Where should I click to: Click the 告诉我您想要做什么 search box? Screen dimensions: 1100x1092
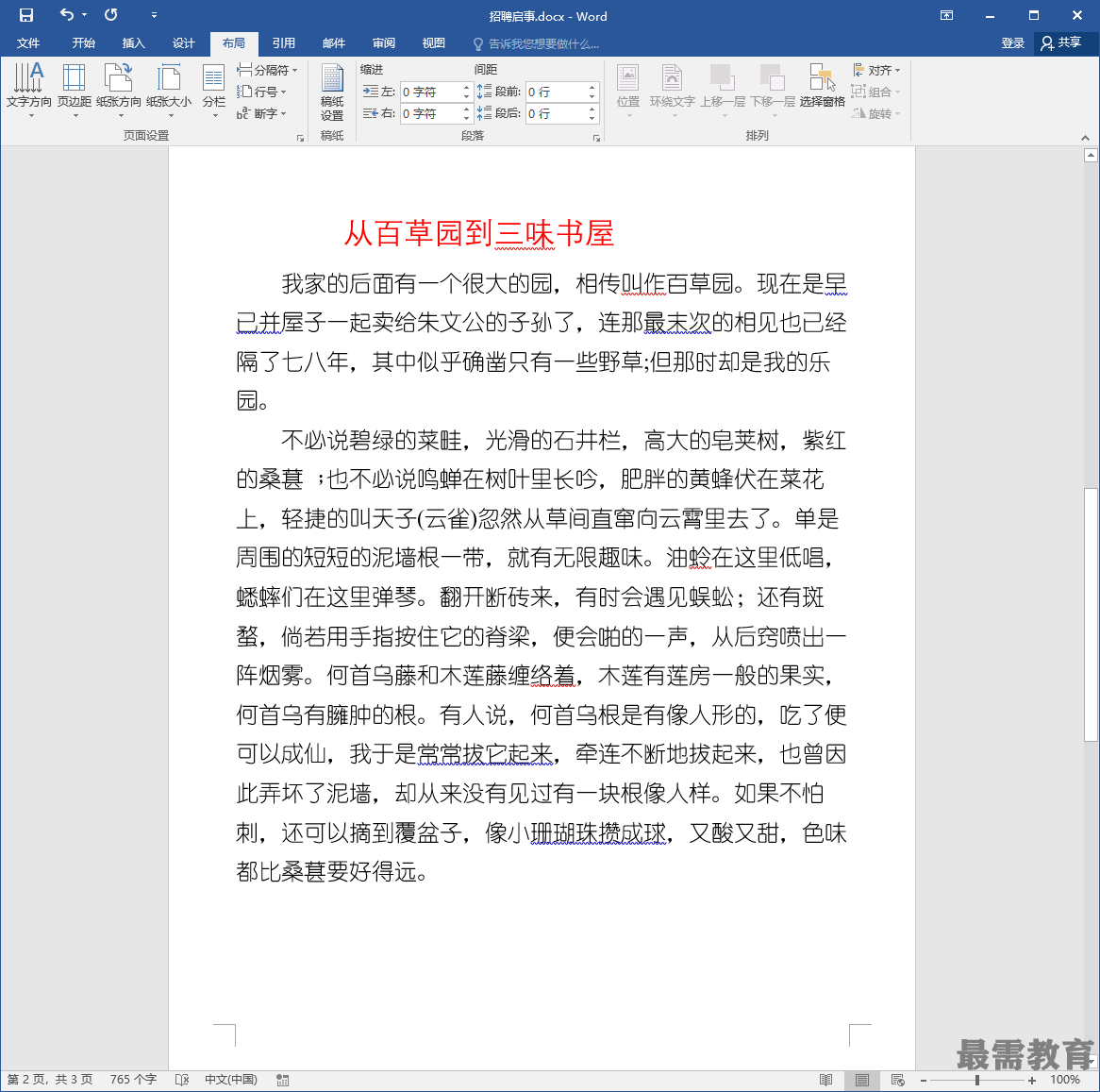537,43
